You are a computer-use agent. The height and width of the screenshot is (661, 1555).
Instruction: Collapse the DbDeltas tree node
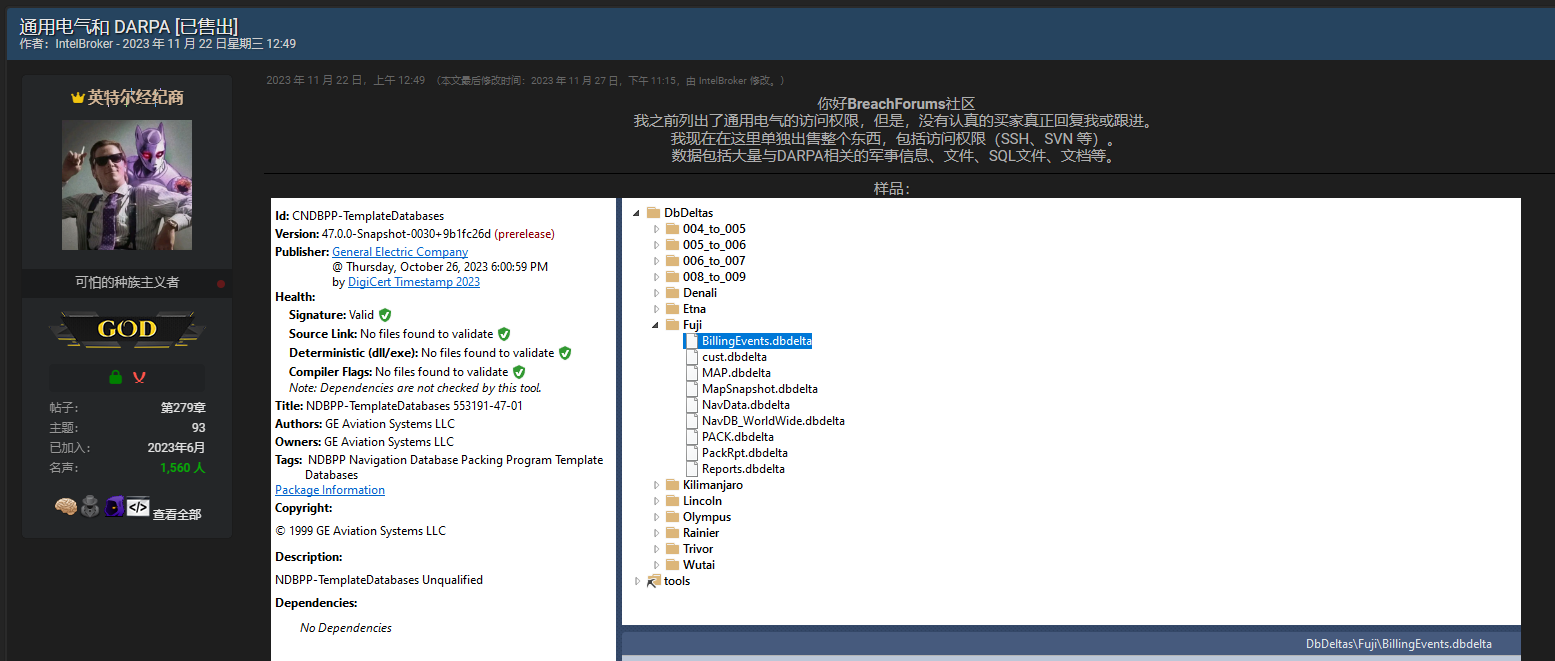click(x=638, y=213)
